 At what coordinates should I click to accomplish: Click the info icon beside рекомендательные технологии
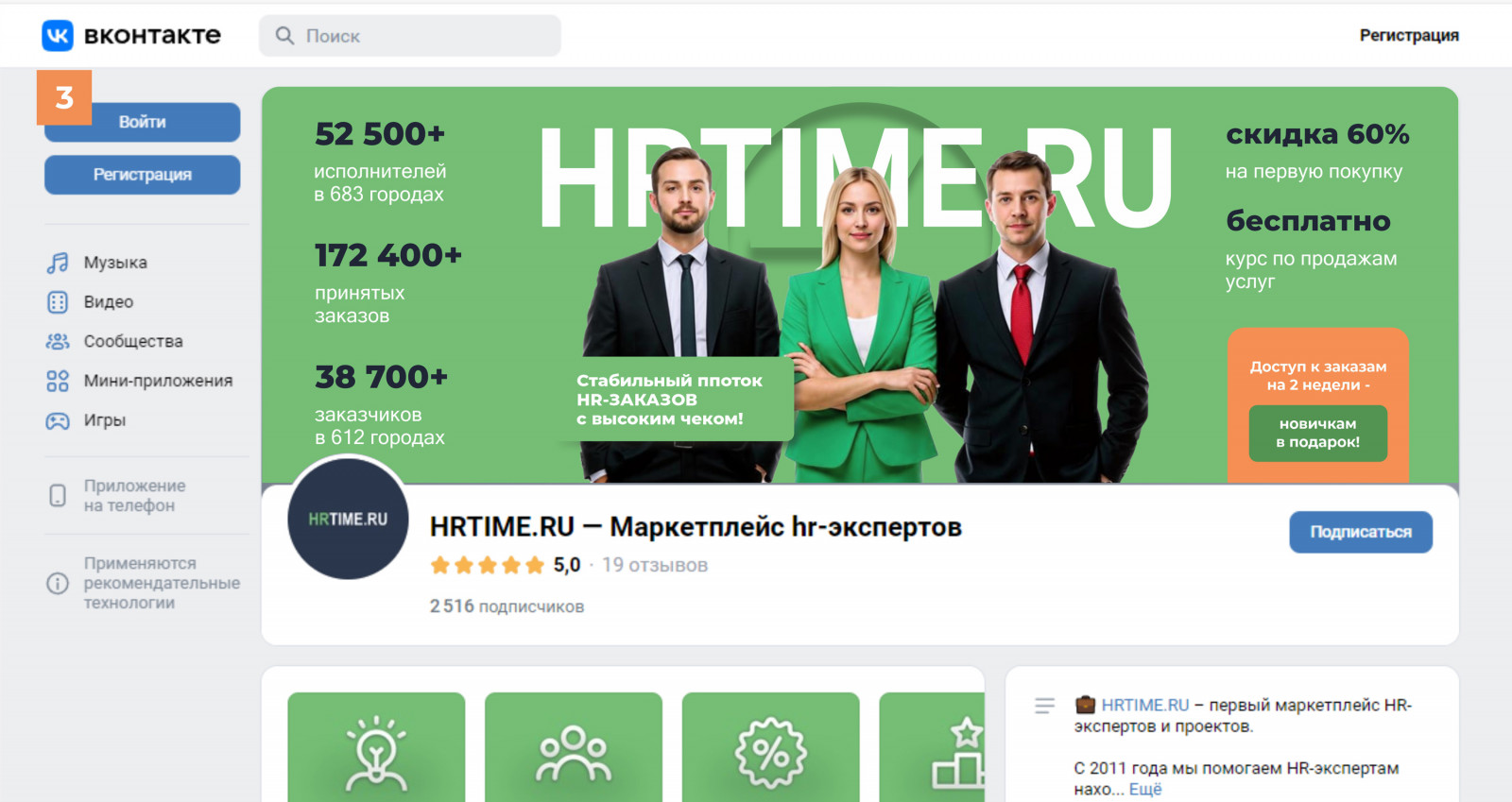tap(58, 584)
